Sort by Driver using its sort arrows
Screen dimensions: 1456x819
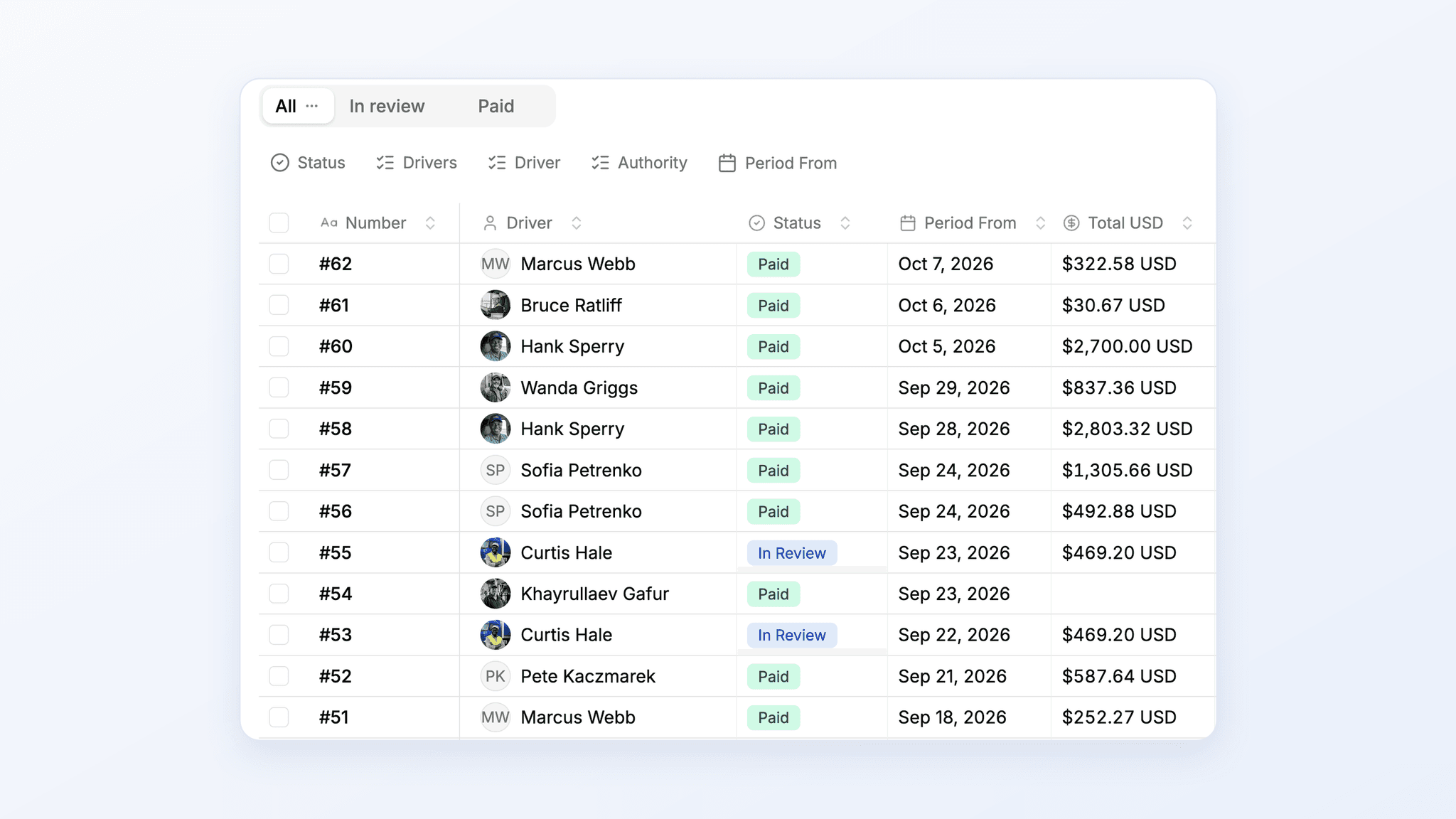point(577,223)
